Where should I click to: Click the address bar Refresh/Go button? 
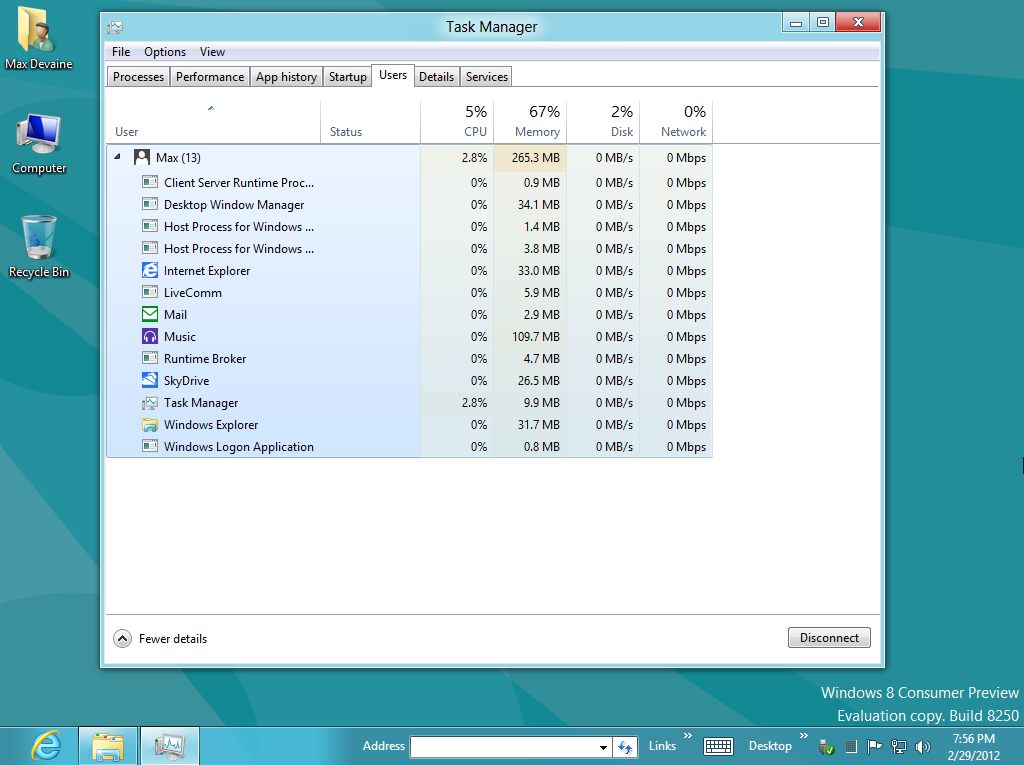(x=625, y=747)
